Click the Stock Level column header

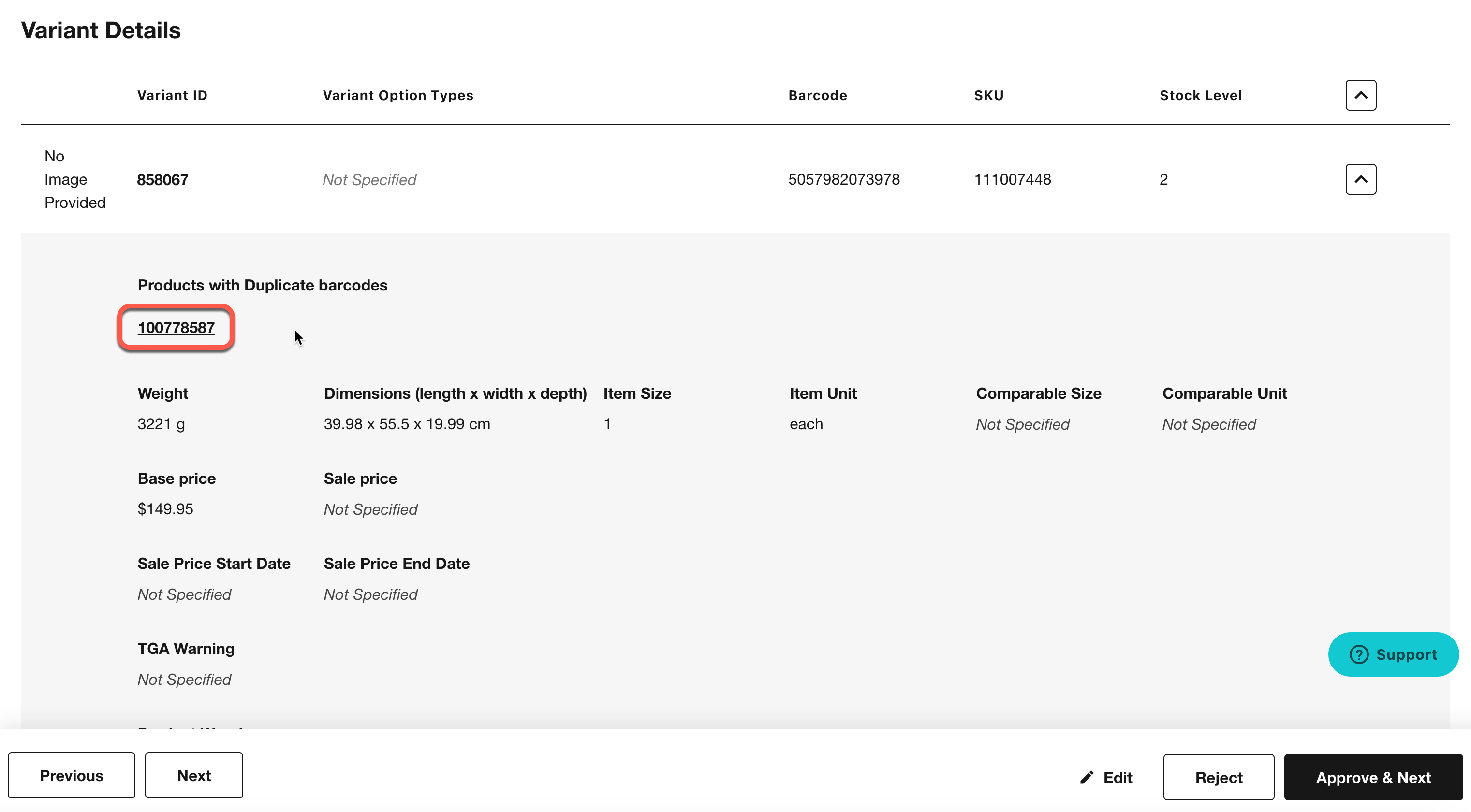click(1201, 95)
